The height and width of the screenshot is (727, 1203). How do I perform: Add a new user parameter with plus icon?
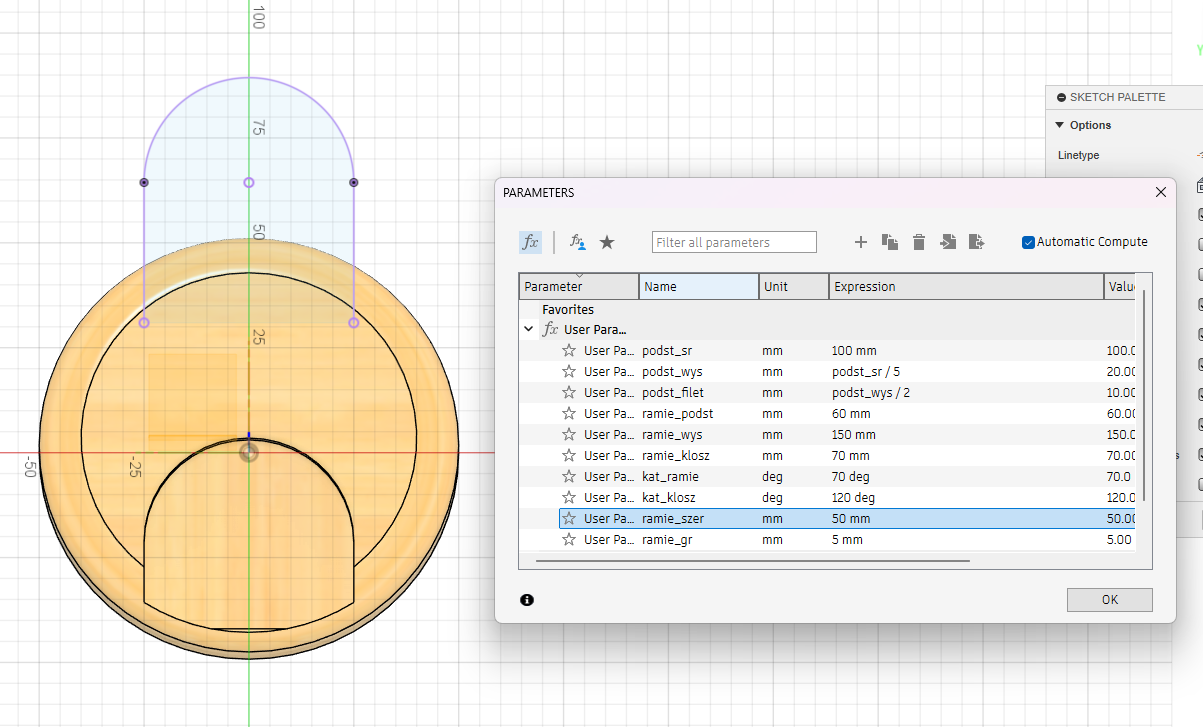[860, 242]
